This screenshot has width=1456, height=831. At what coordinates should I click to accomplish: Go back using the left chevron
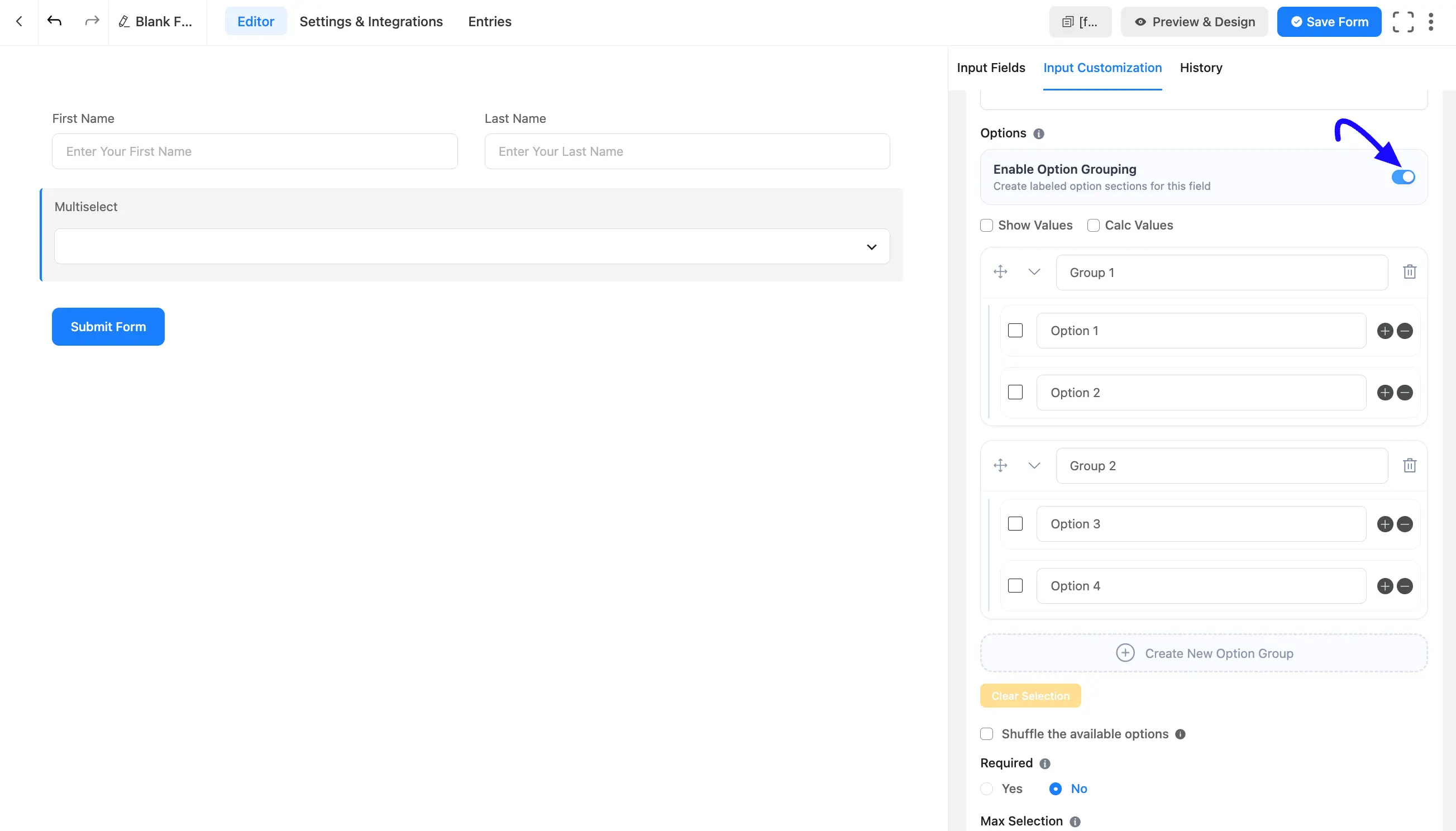click(19, 22)
